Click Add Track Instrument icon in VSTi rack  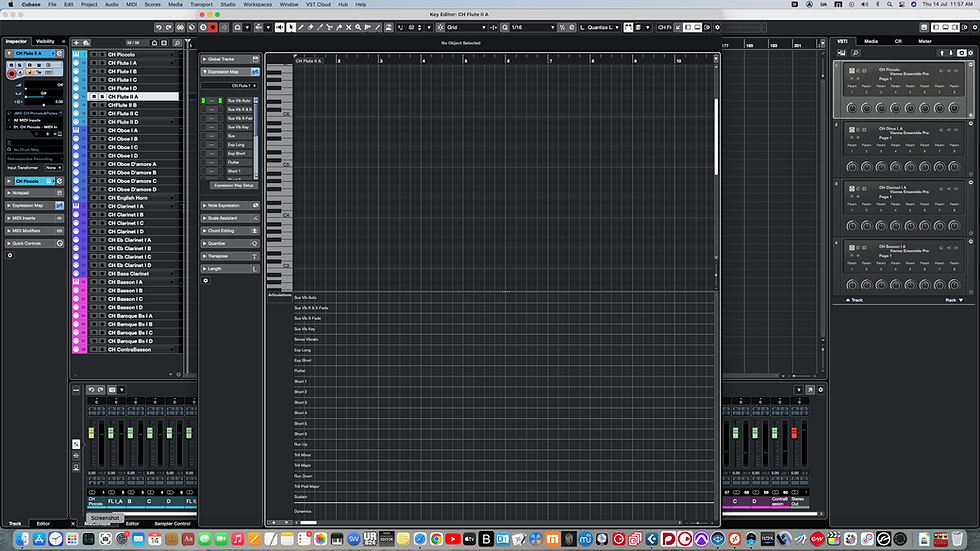(x=841, y=53)
